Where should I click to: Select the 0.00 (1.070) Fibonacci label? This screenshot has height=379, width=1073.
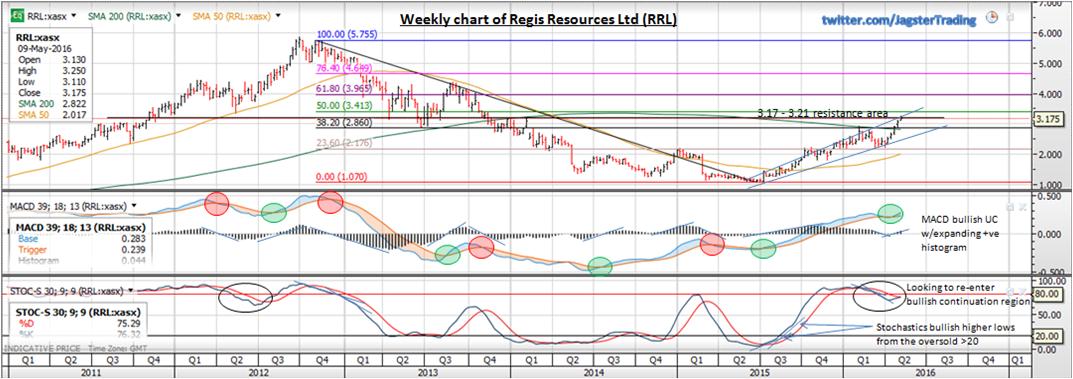(340, 177)
